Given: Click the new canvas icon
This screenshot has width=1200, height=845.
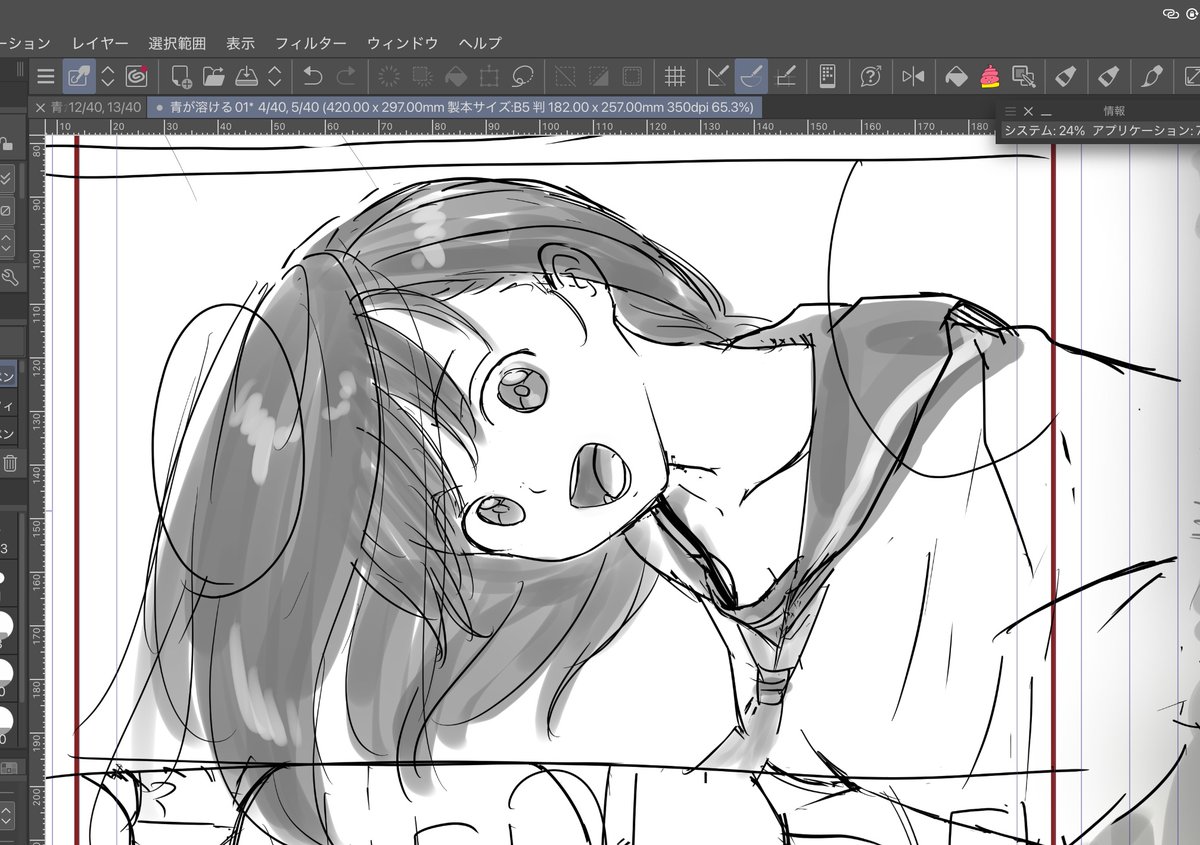Looking at the screenshot, I should pyautogui.click(x=180, y=76).
